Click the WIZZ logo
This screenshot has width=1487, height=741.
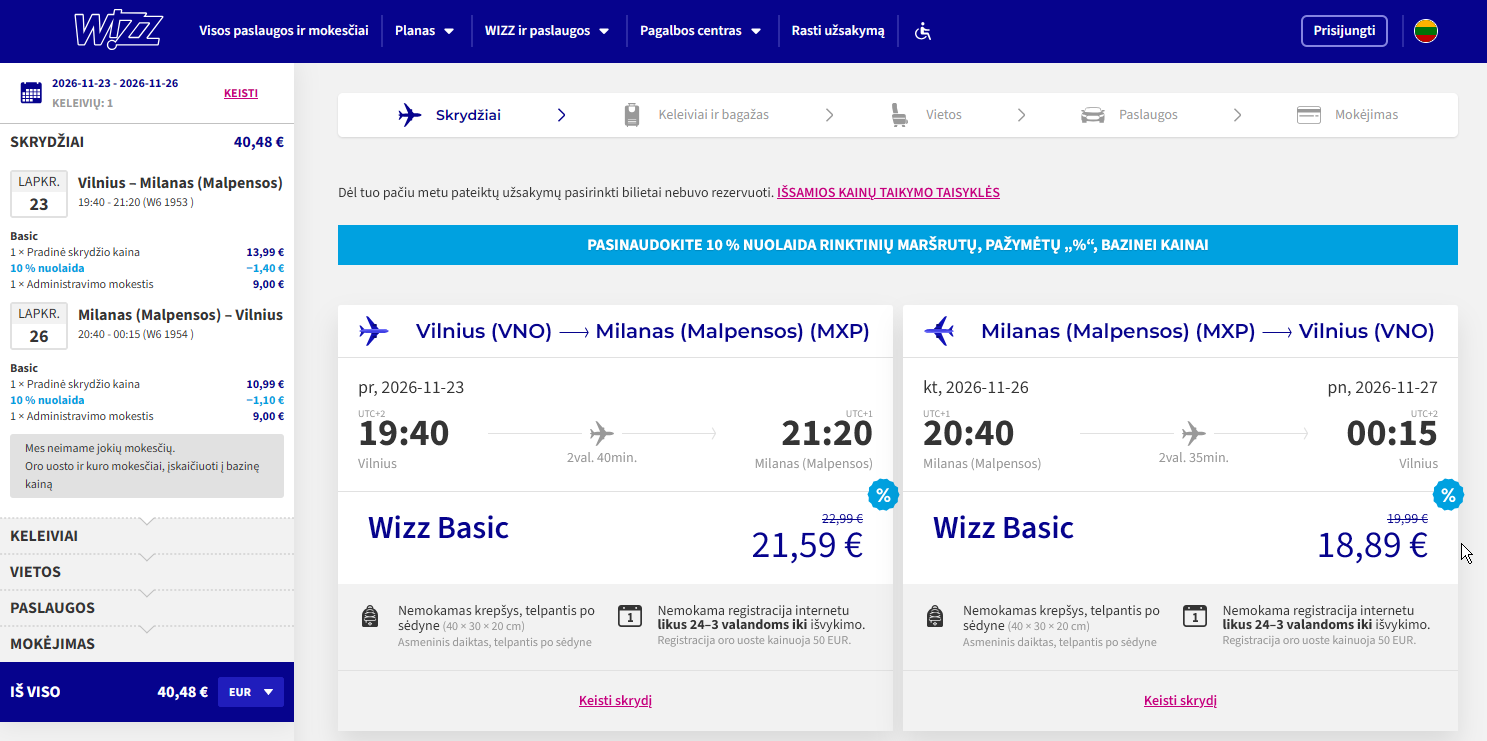[x=118, y=31]
